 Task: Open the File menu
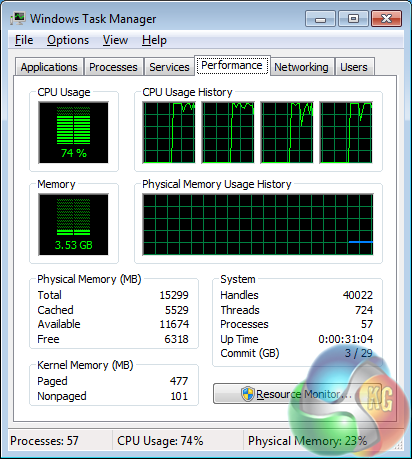[24, 40]
